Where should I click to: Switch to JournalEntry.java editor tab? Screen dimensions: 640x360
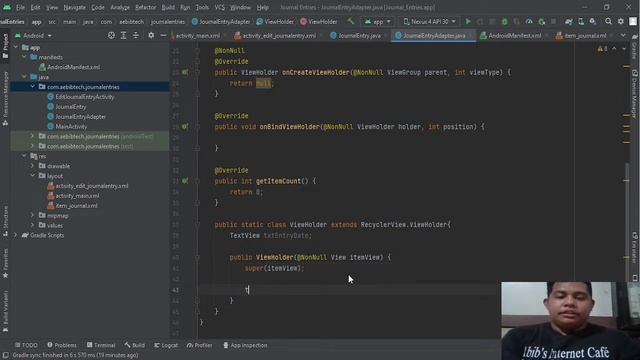pos(359,36)
